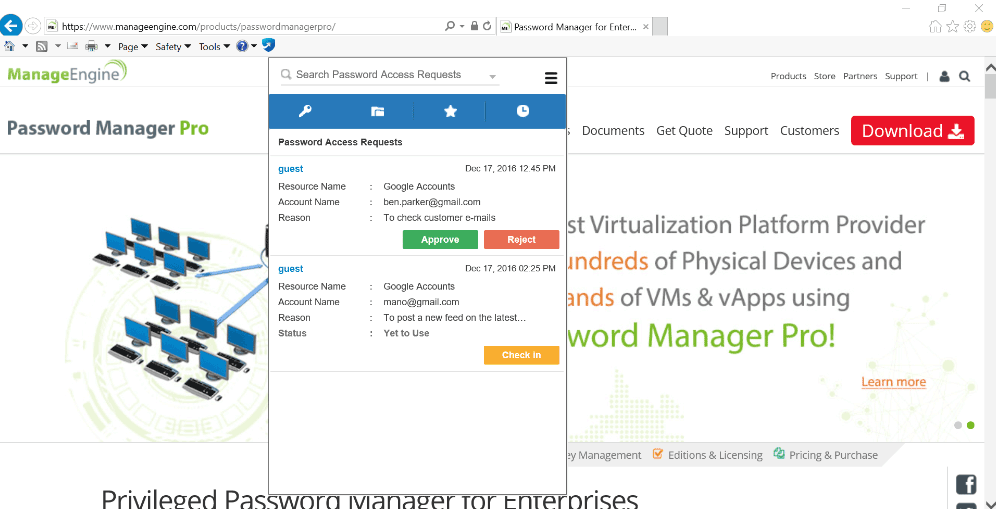Open the Tools dropdown menu
The image size is (996, 509).
[x=214, y=46]
